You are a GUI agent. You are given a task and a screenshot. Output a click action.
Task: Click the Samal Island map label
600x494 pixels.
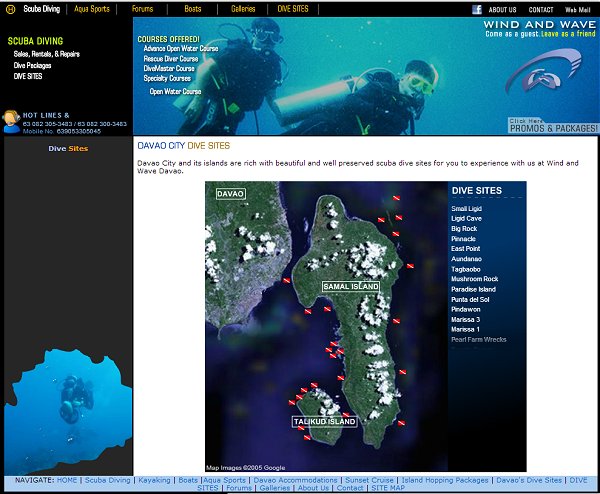tap(351, 287)
